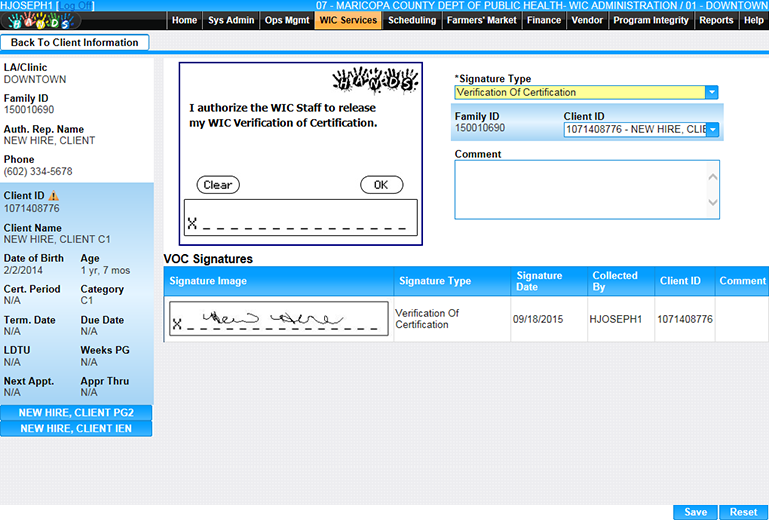The height and width of the screenshot is (520, 769).
Task: Expand the Client ID dropdown
Action: pyautogui.click(x=713, y=129)
